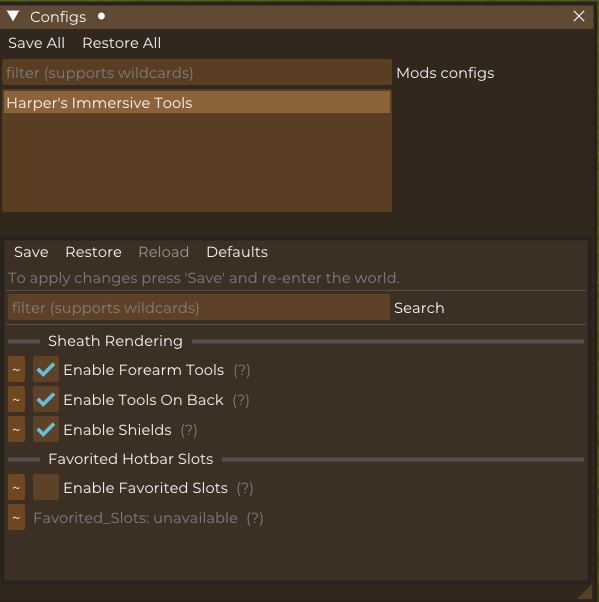Click the tilde icon beside Enable Shields
The height and width of the screenshot is (602, 599).
tap(16, 429)
